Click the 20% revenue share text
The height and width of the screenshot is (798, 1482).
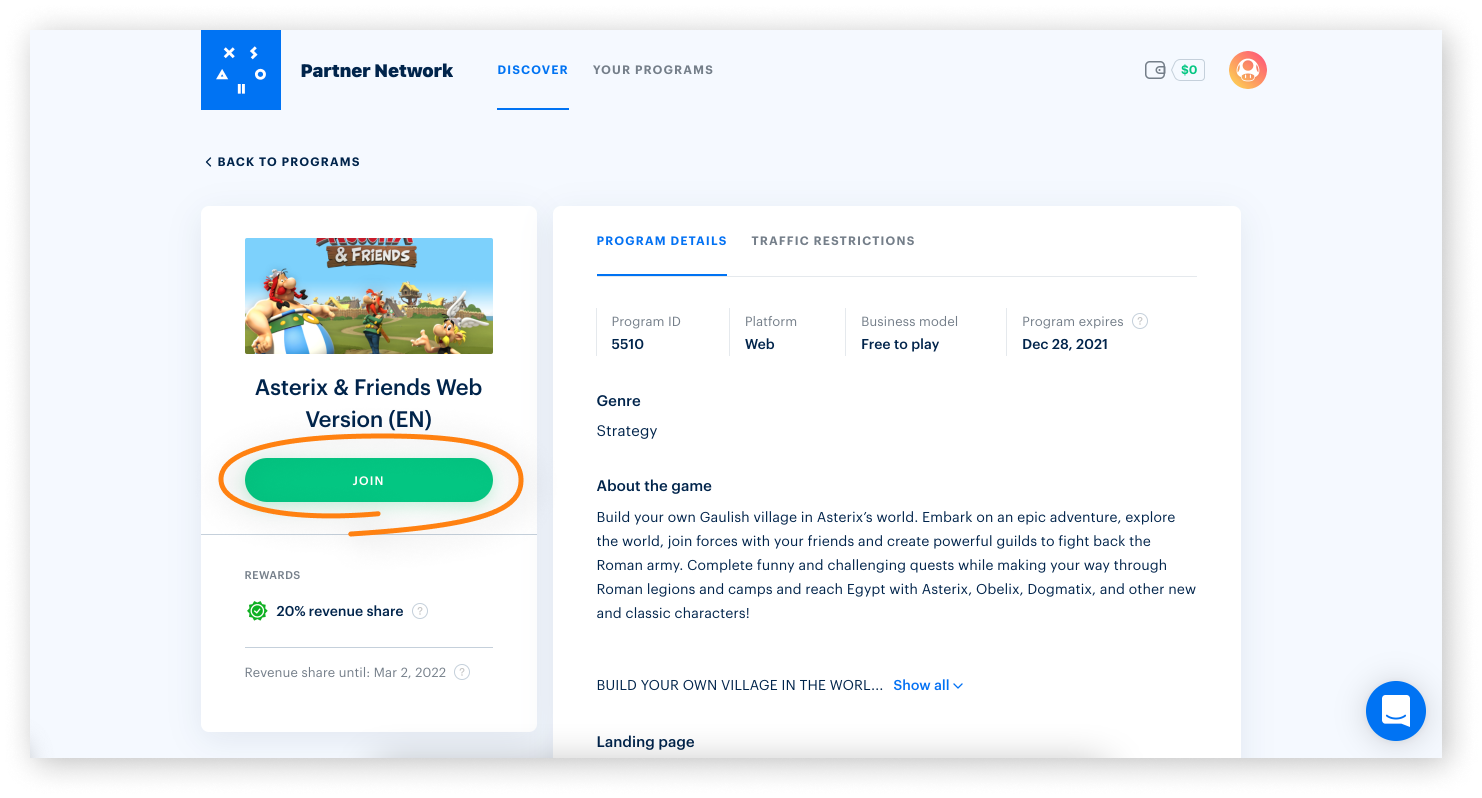(340, 611)
